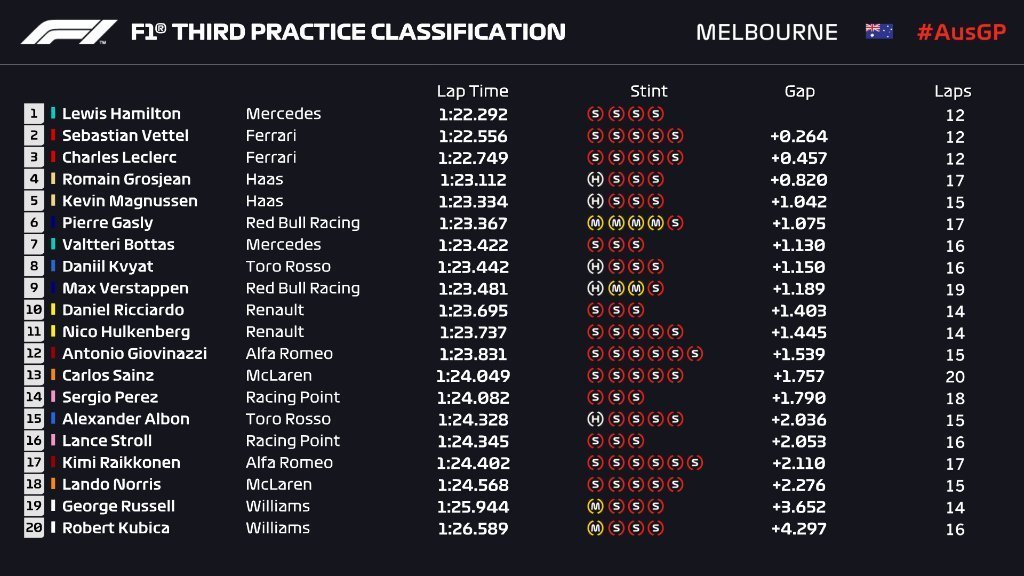This screenshot has width=1024, height=576.
Task: Click the teal team color bar beside Hamilton
Action: pyautogui.click(x=54, y=114)
